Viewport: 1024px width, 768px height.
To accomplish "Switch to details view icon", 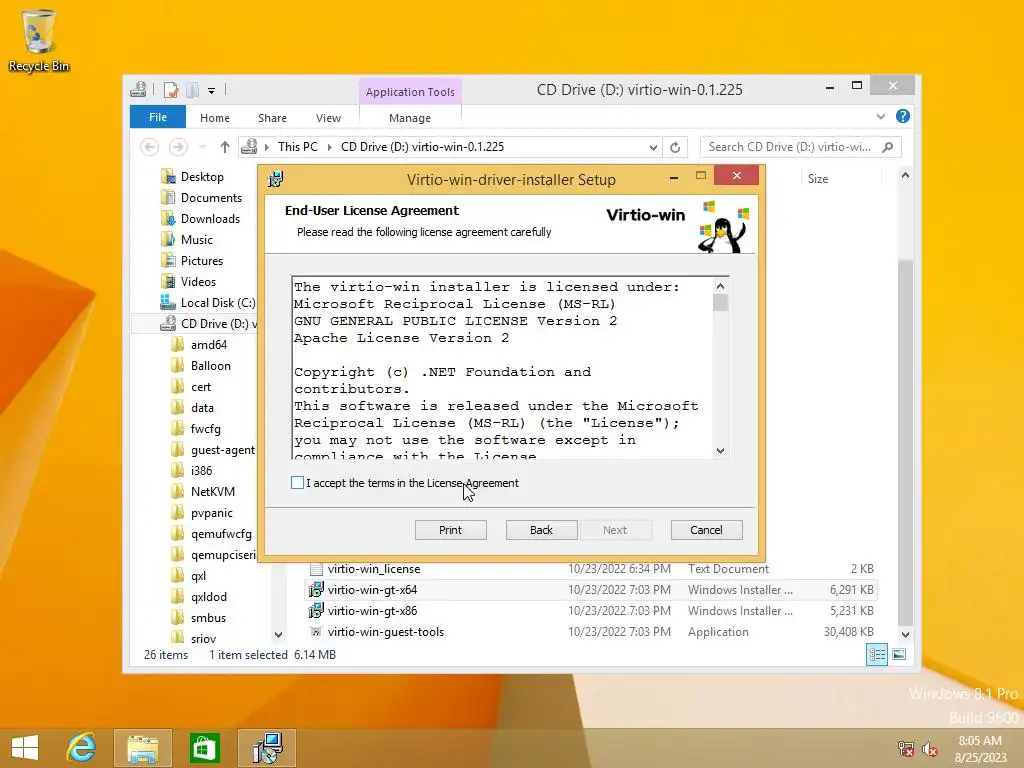I will tap(877, 654).
